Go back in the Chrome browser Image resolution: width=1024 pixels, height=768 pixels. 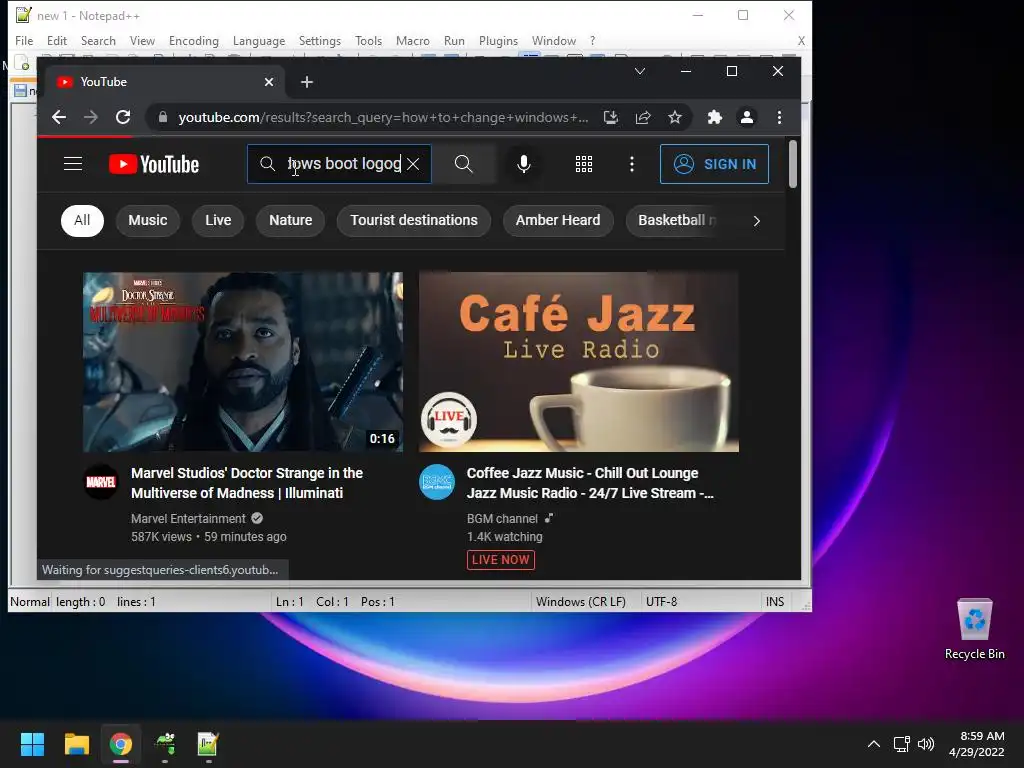(x=59, y=117)
